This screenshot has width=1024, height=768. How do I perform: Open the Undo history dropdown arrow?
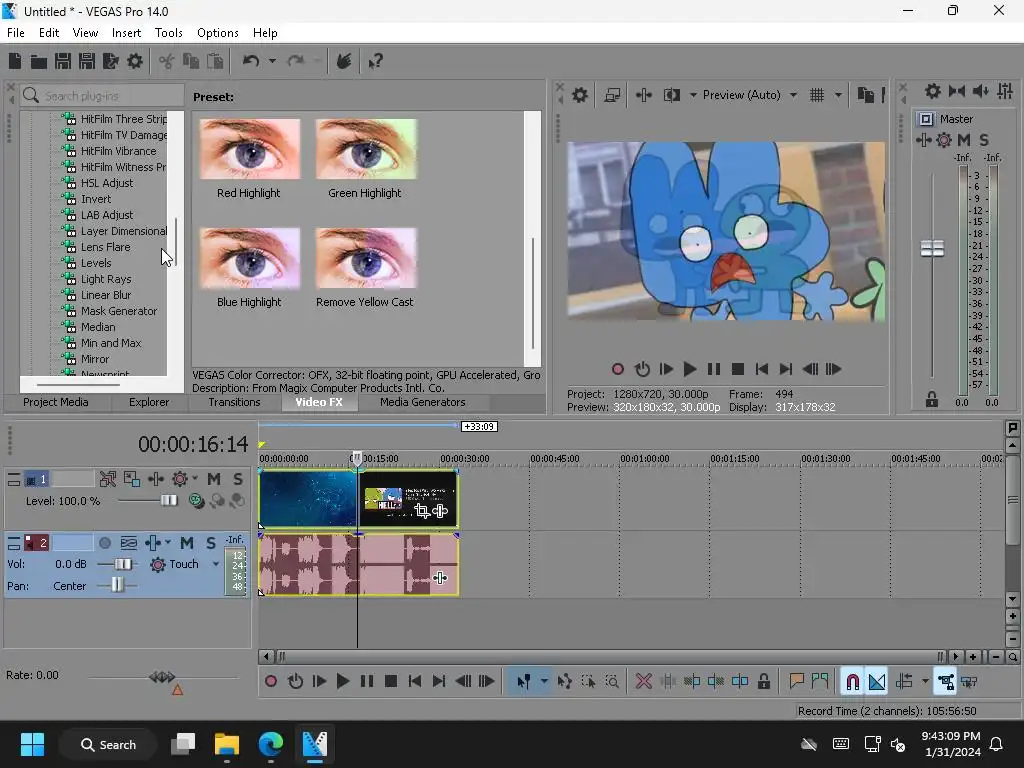coord(272,61)
